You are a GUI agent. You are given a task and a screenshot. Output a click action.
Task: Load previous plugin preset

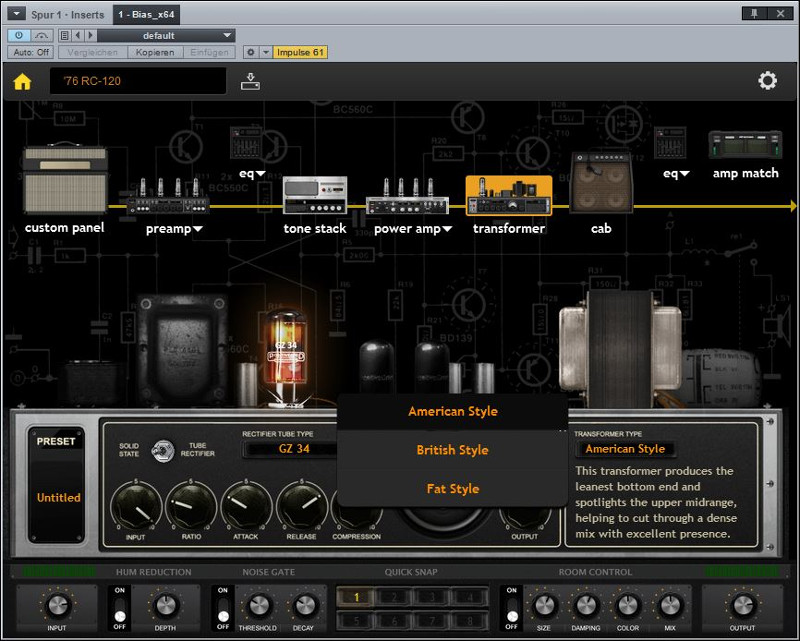78,35
